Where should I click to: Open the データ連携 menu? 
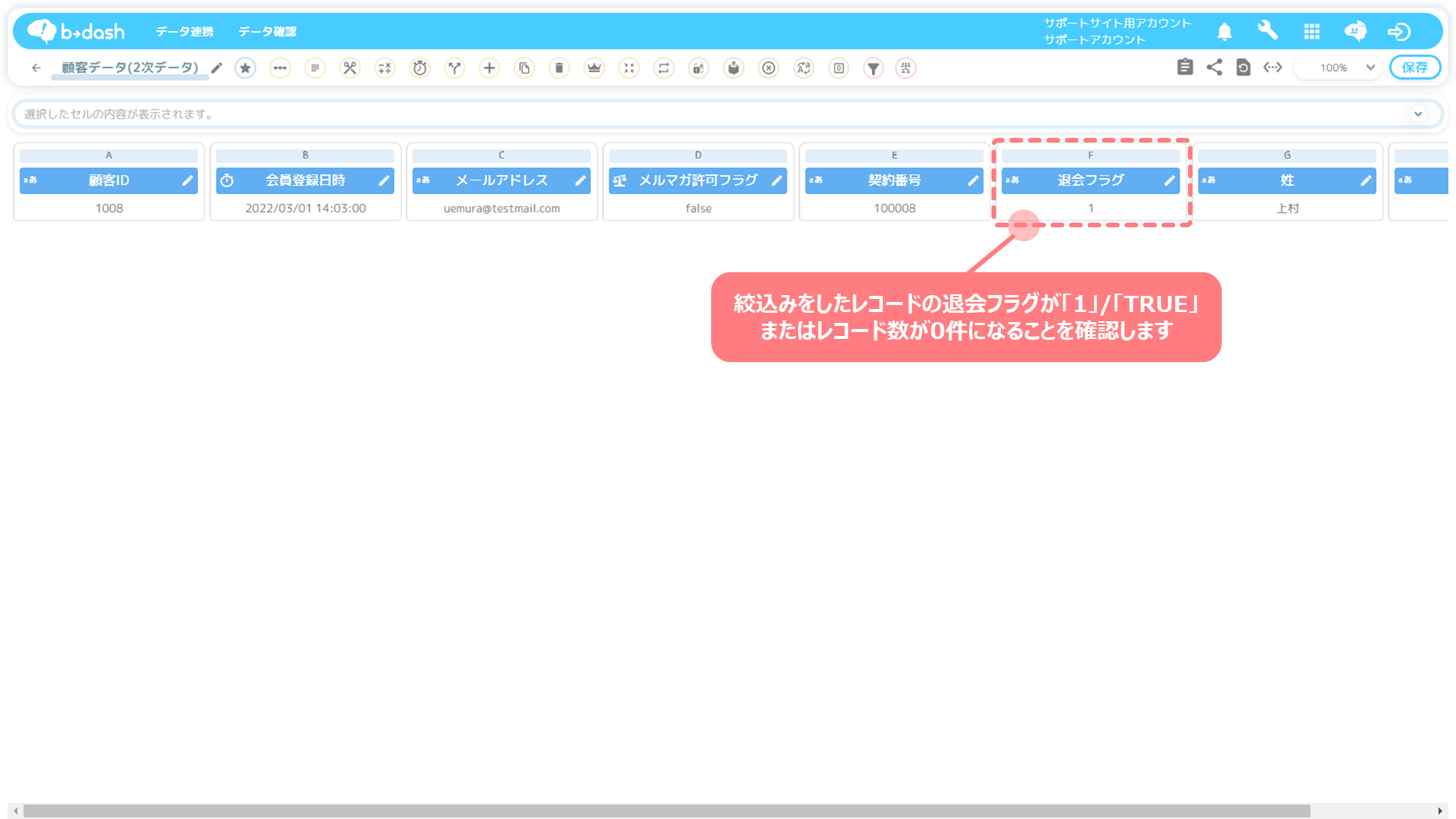[184, 32]
